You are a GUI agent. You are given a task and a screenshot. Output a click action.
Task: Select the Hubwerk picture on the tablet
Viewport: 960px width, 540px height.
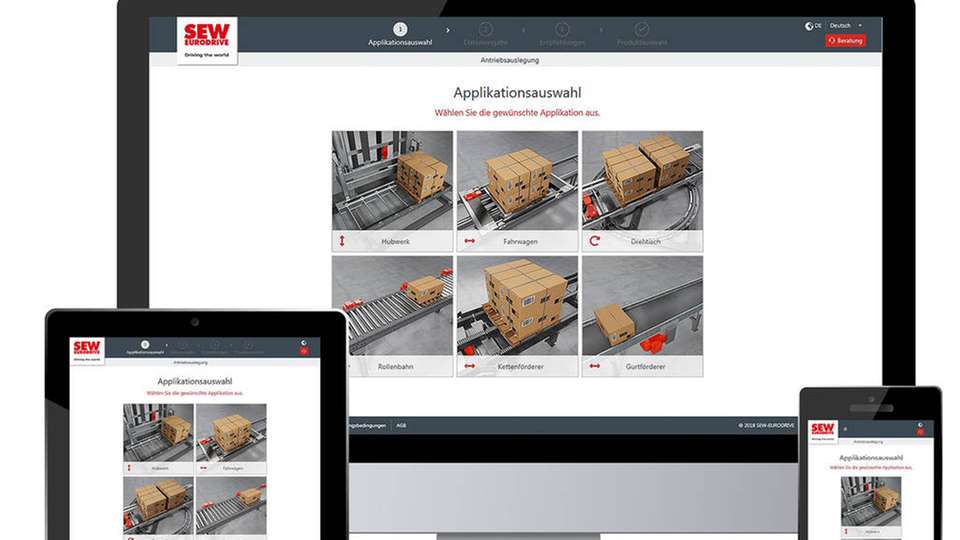tap(159, 432)
